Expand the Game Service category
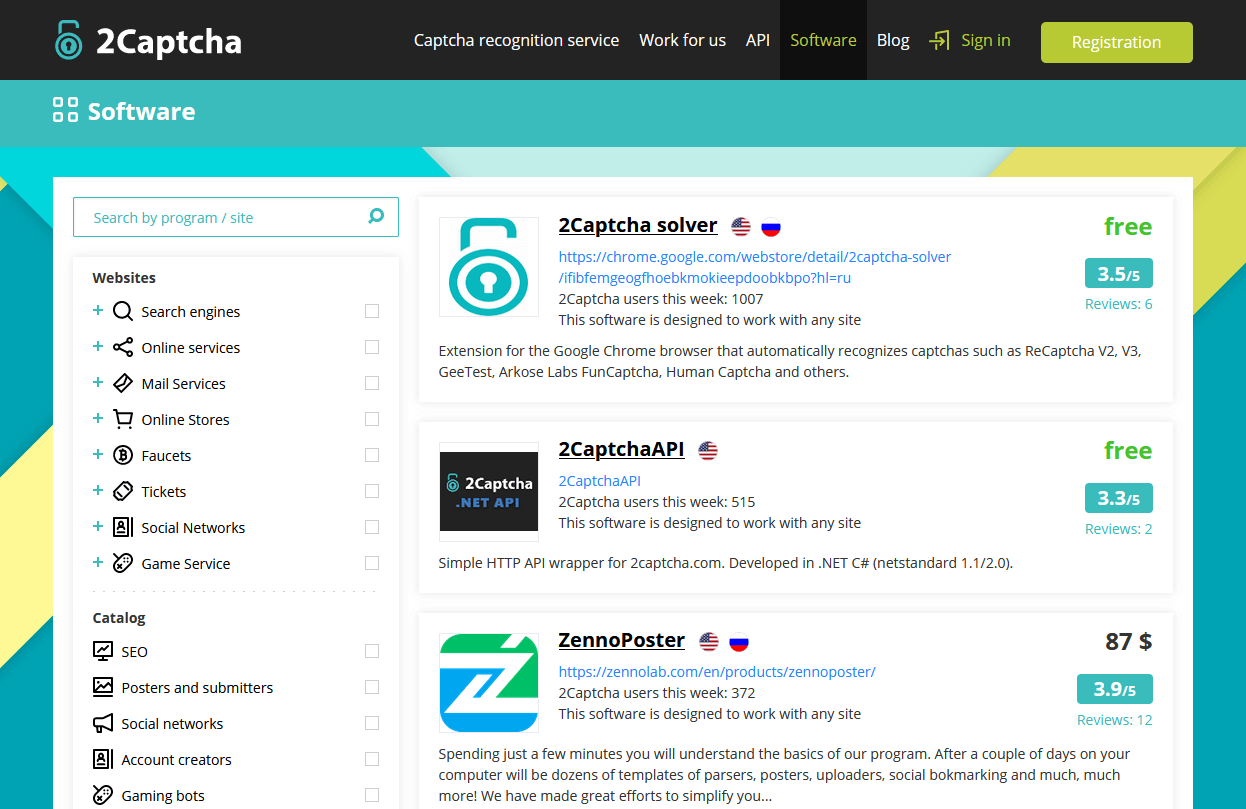Screen dimensions: 1246x809 click(98, 562)
